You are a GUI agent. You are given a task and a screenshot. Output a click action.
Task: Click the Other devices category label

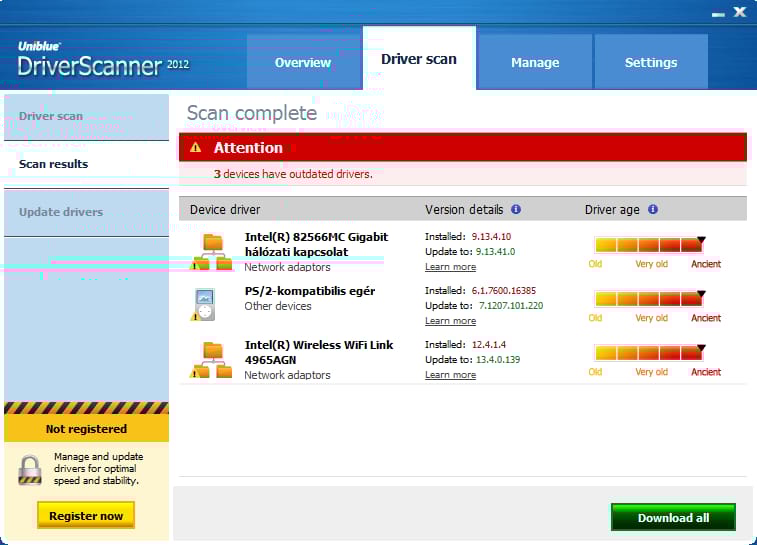point(278,306)
